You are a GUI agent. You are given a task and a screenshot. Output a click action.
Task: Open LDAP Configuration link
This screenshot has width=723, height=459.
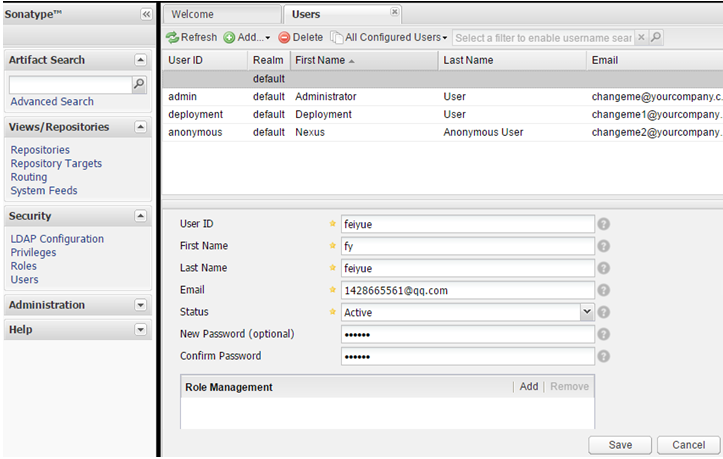[57, 239]
